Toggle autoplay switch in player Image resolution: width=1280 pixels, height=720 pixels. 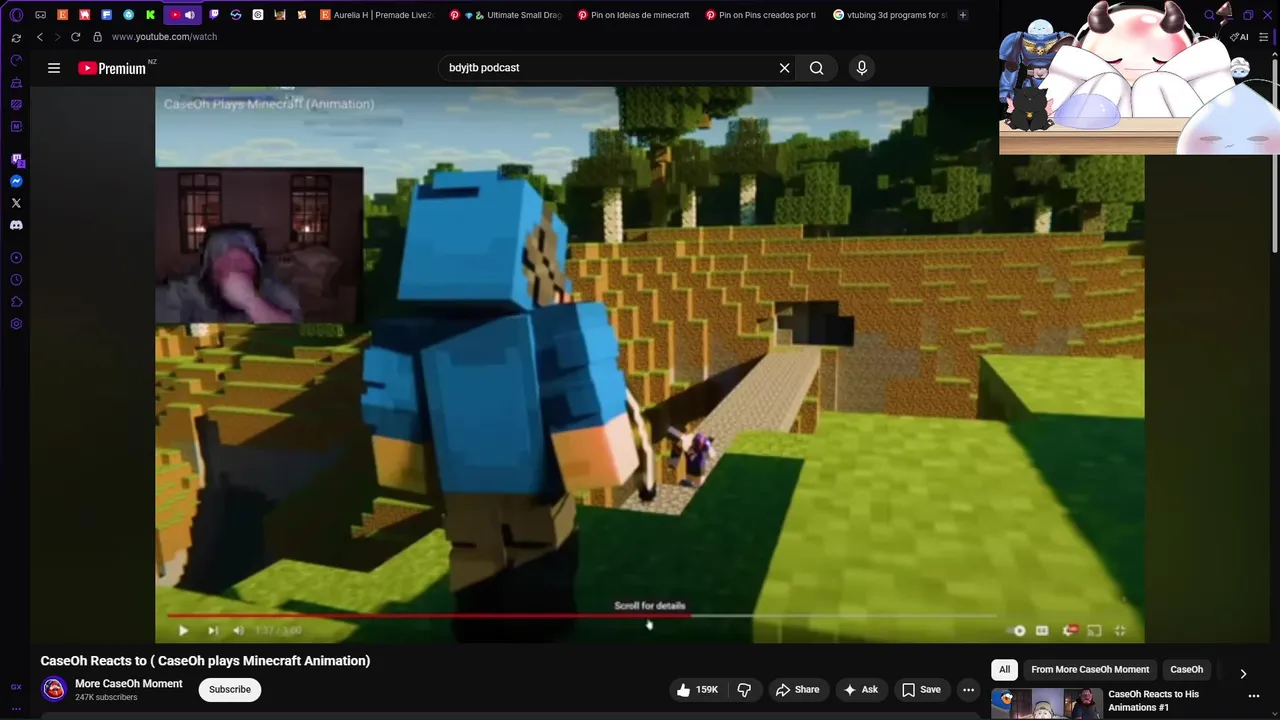click(x=1019, y=630)
